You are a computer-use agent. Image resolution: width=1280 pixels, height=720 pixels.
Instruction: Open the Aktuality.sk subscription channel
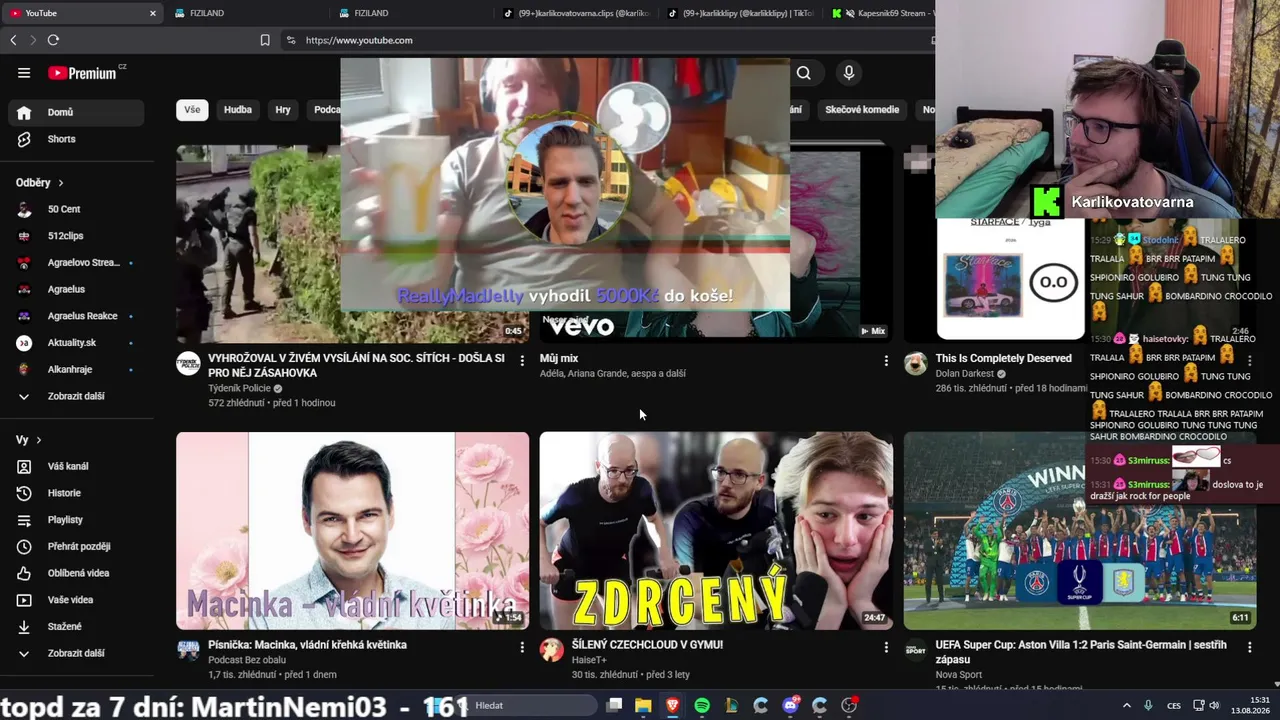(x=76, y=343)
